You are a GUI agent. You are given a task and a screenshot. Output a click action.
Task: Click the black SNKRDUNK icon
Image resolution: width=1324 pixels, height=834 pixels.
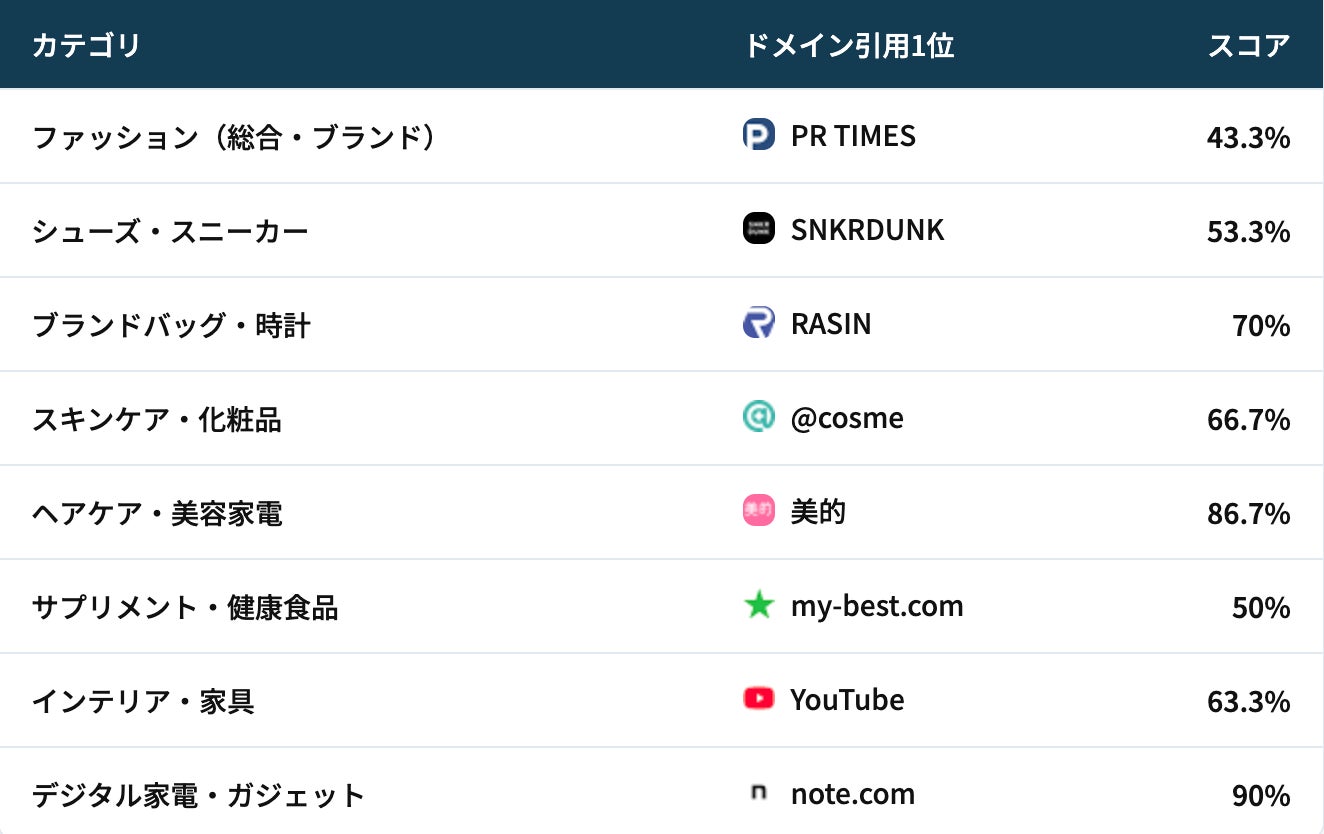[759, 229]
